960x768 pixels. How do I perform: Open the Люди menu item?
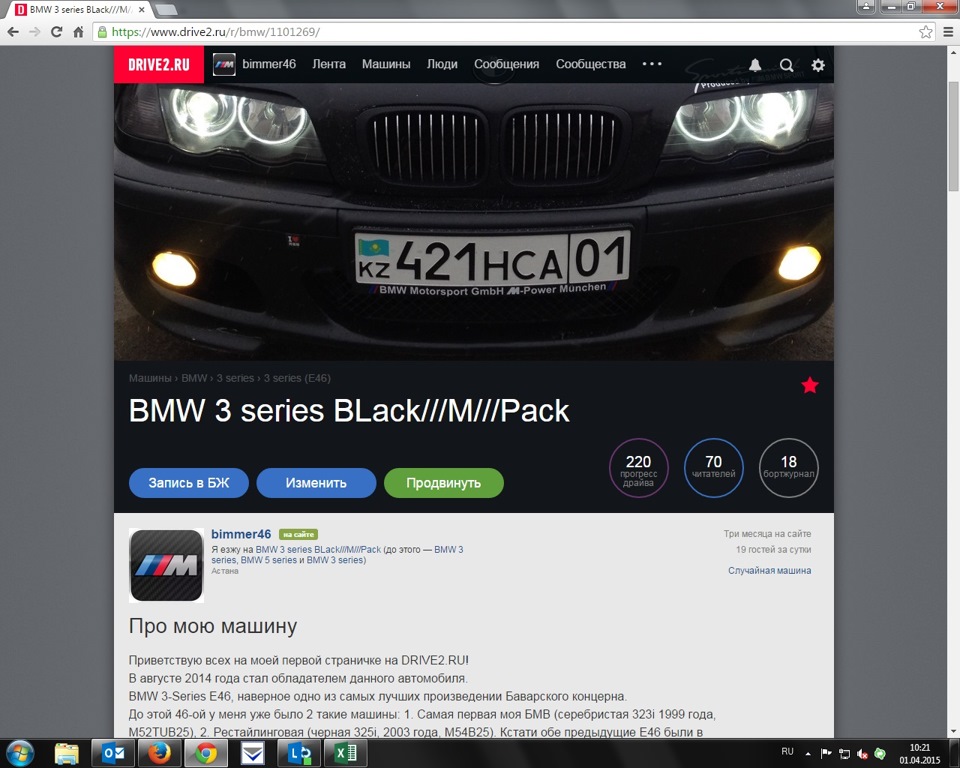(x=442, y=64)
